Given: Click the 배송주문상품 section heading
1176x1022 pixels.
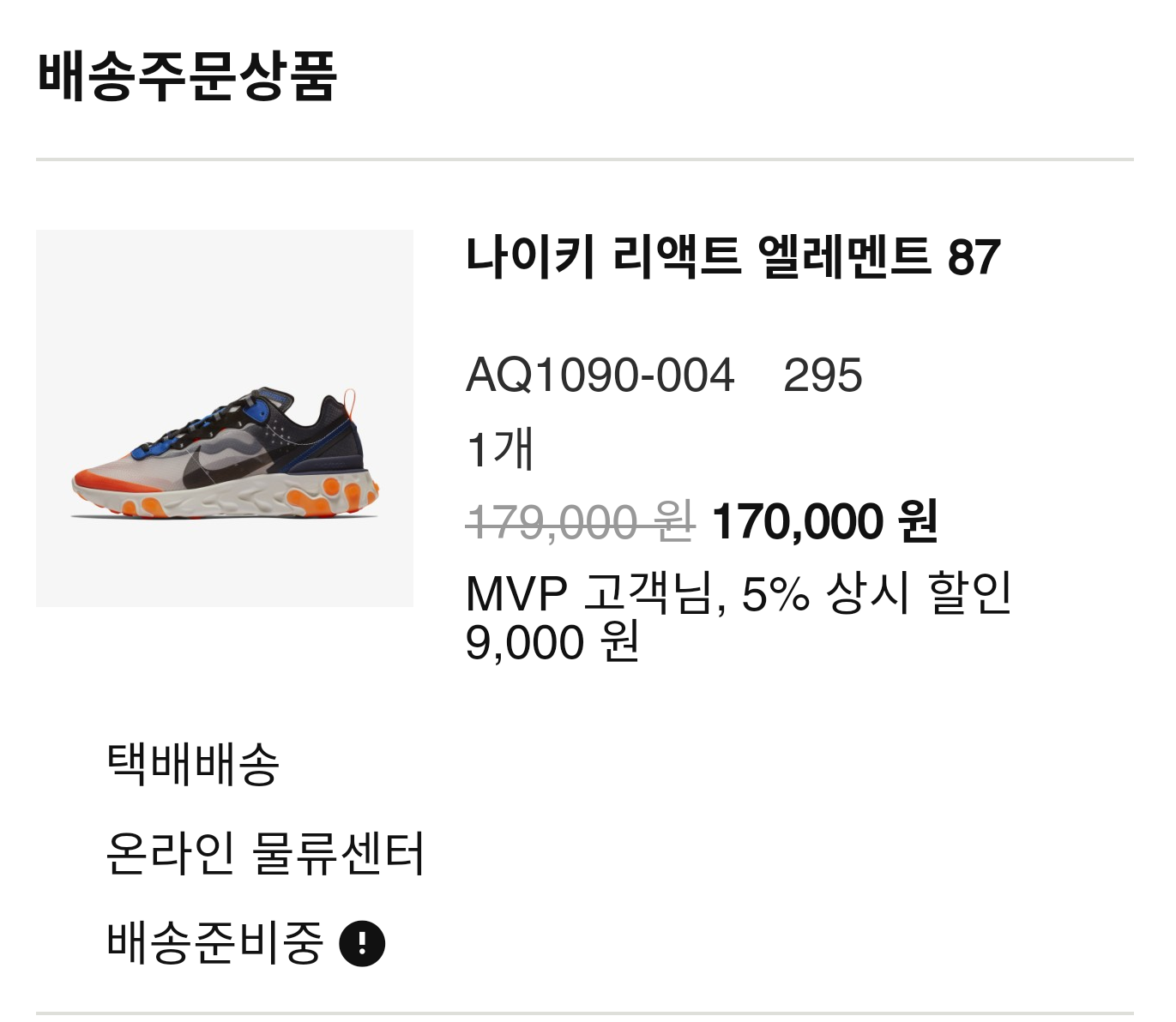Looking at the screenshot, I should [x=187, y=76].
